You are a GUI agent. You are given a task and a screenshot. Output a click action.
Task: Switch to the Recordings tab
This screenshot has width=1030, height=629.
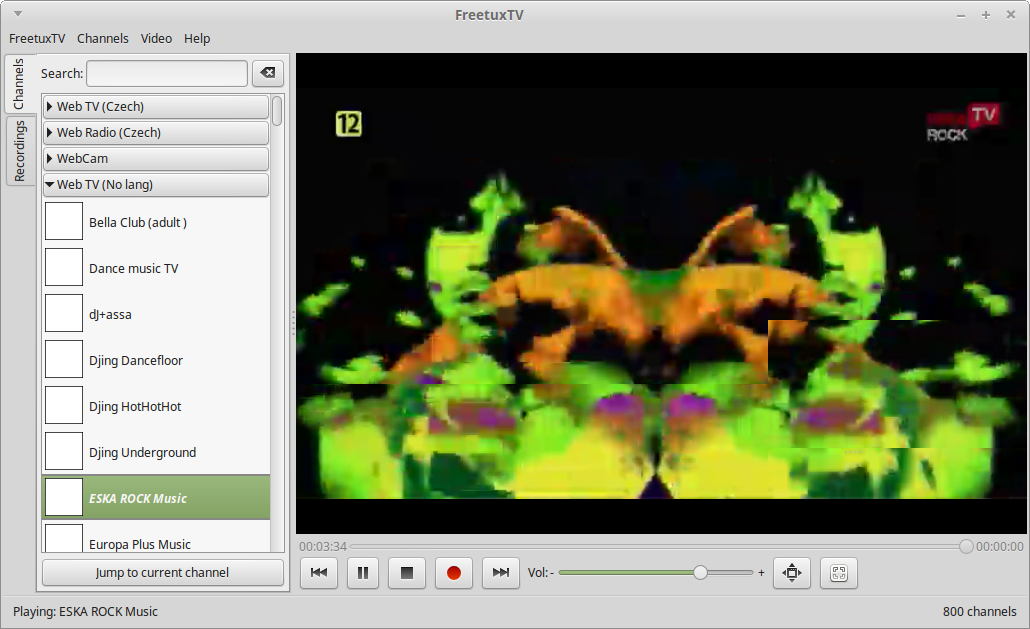click(x=19, y=151)
